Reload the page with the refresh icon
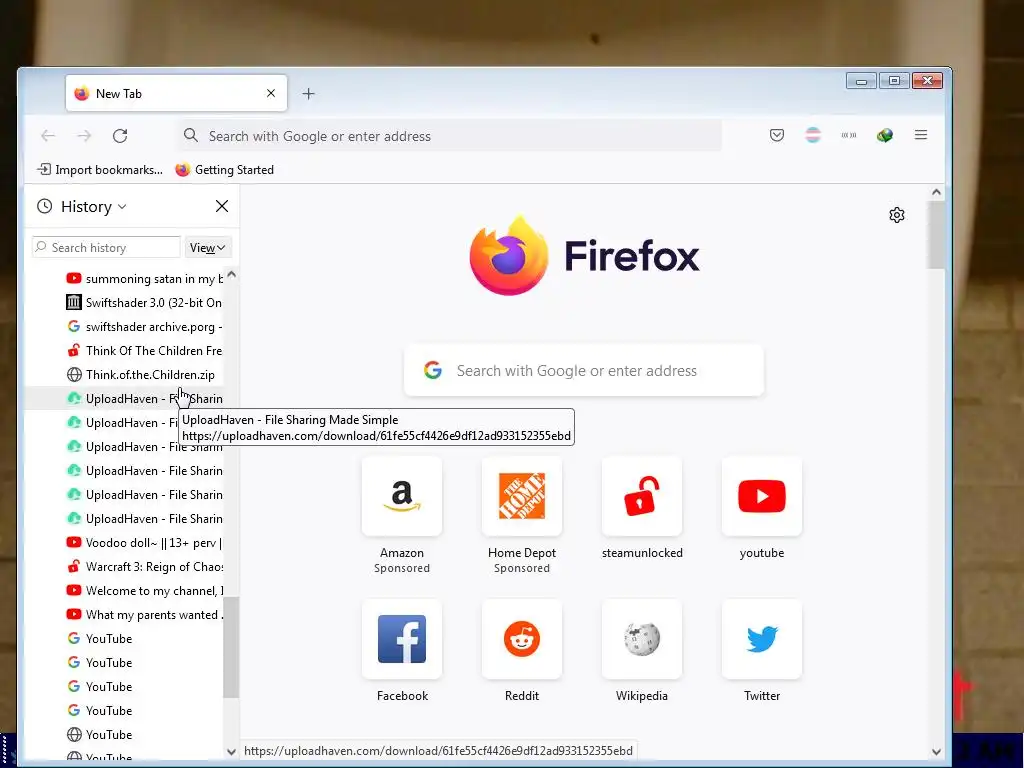The height and width of the screenshot is (768, 1024). click(120, 136)
